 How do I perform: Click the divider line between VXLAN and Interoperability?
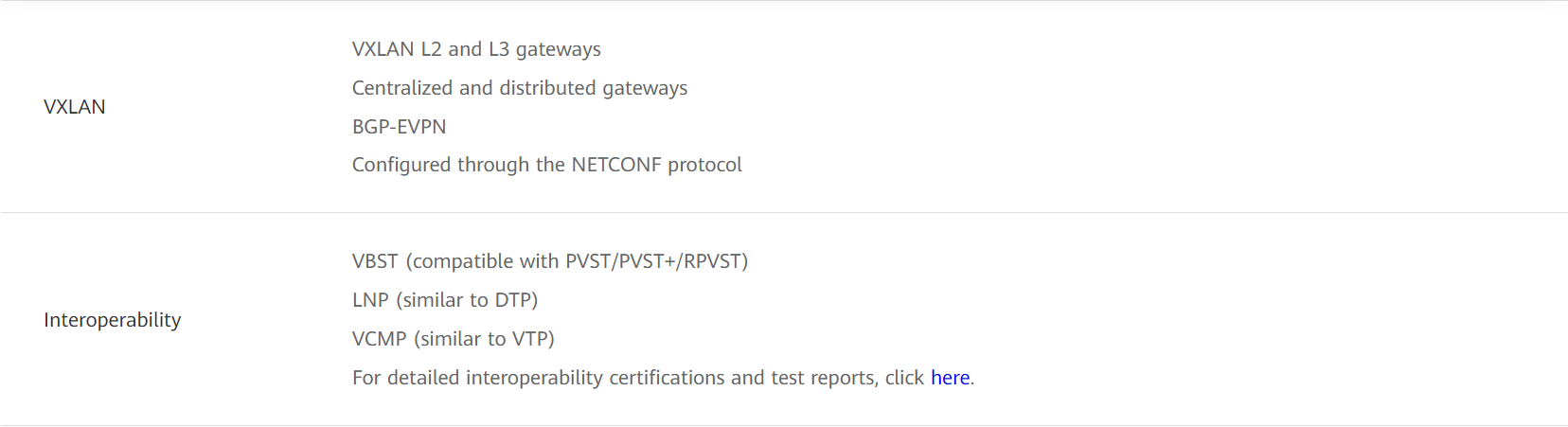[784, 213]
